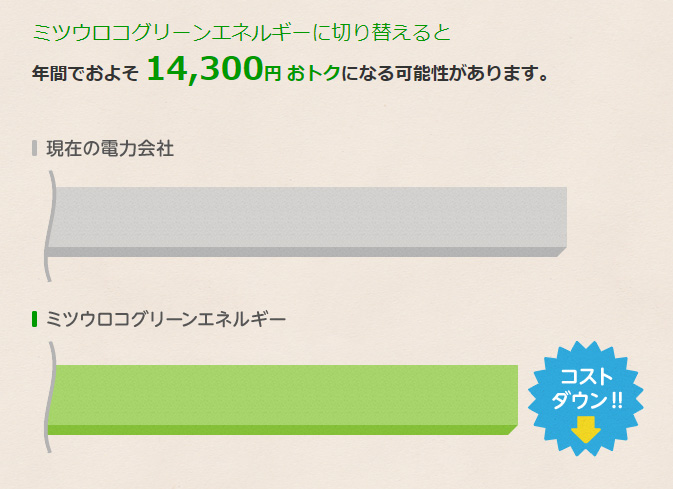Click the 14,300 savings amount
673x489 pixels.
(204, 69)
